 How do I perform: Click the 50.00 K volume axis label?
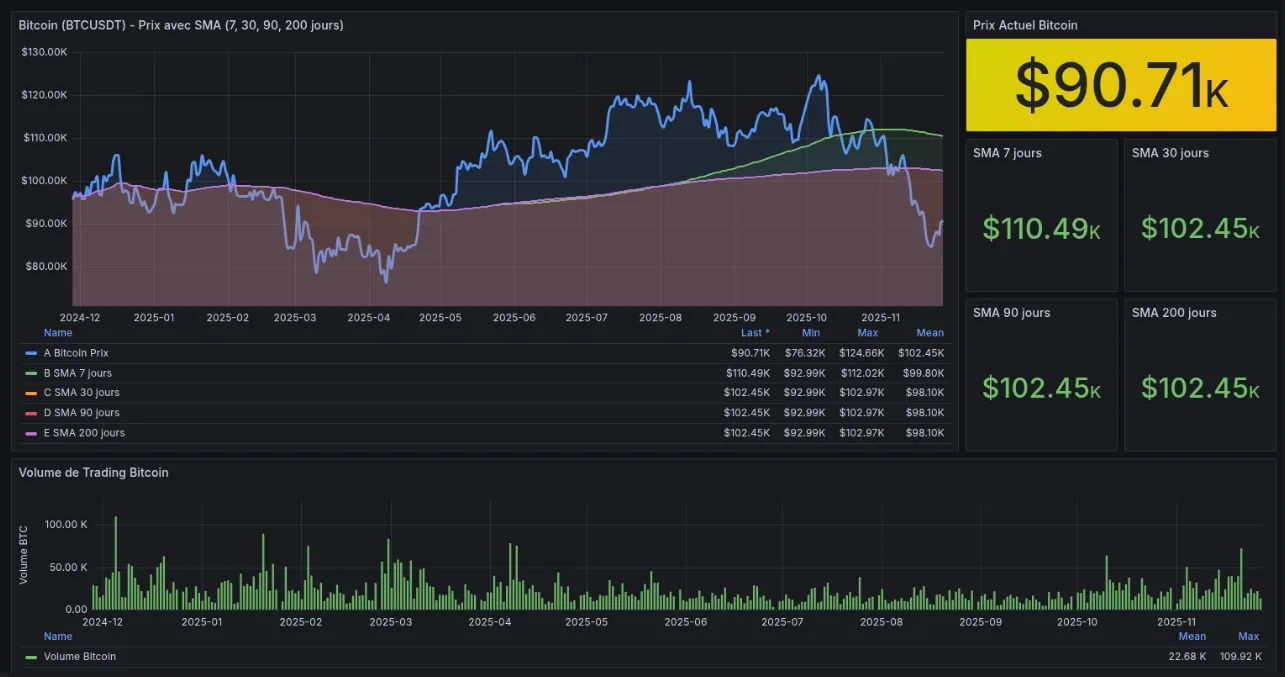70,567
